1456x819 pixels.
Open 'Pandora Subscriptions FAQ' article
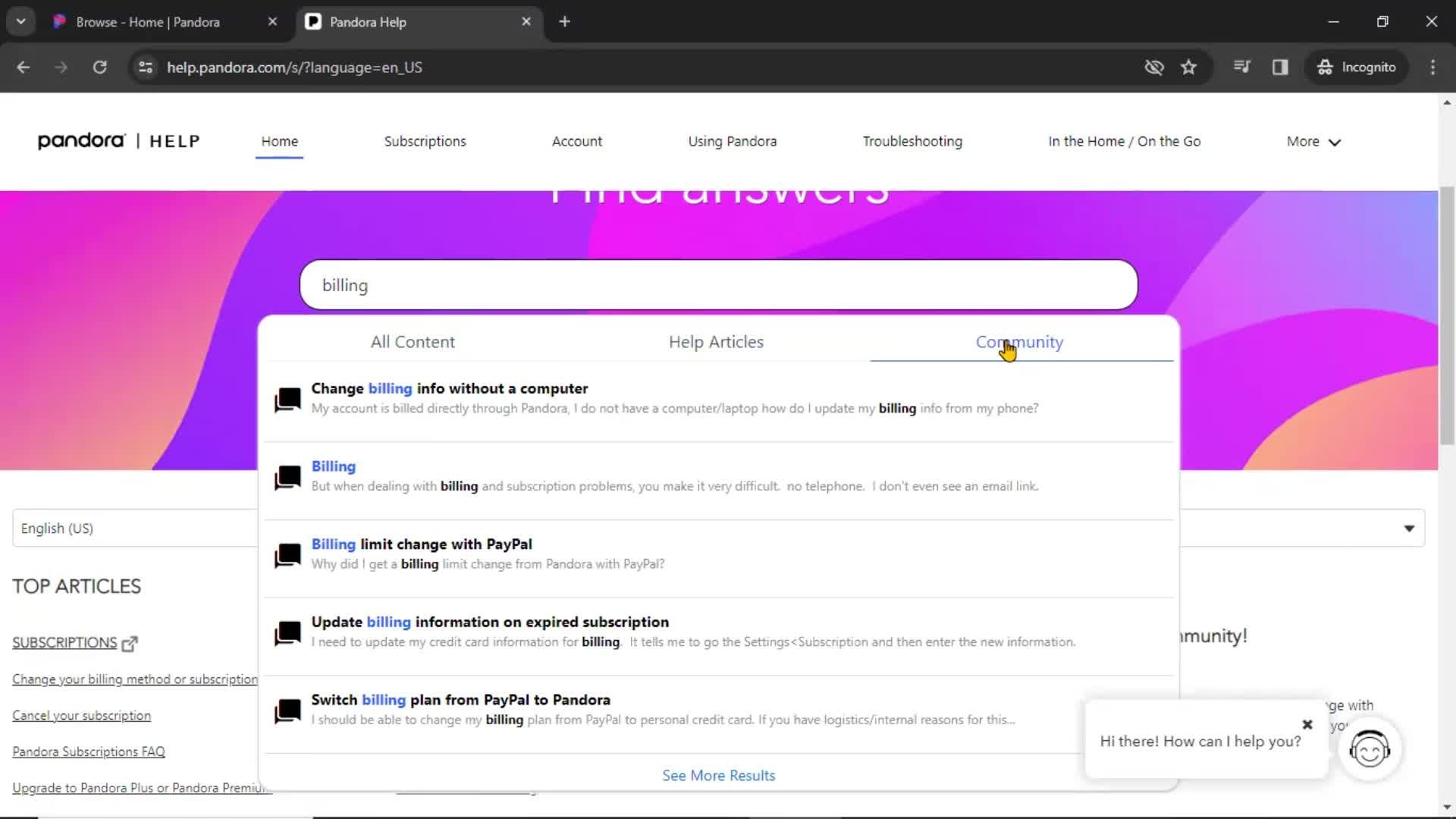pos(88,752)
